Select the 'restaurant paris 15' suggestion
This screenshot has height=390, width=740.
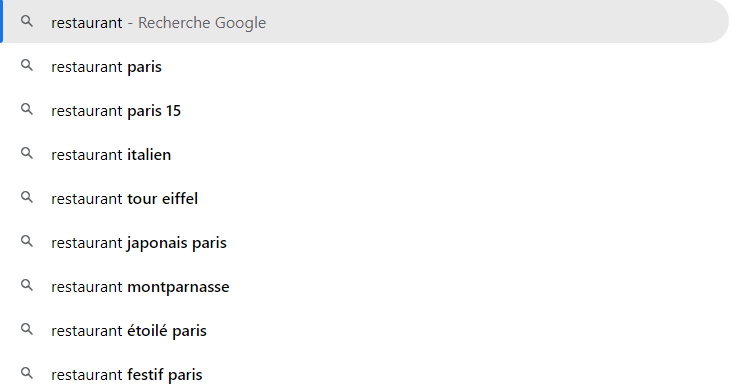[x=116, y=111]
